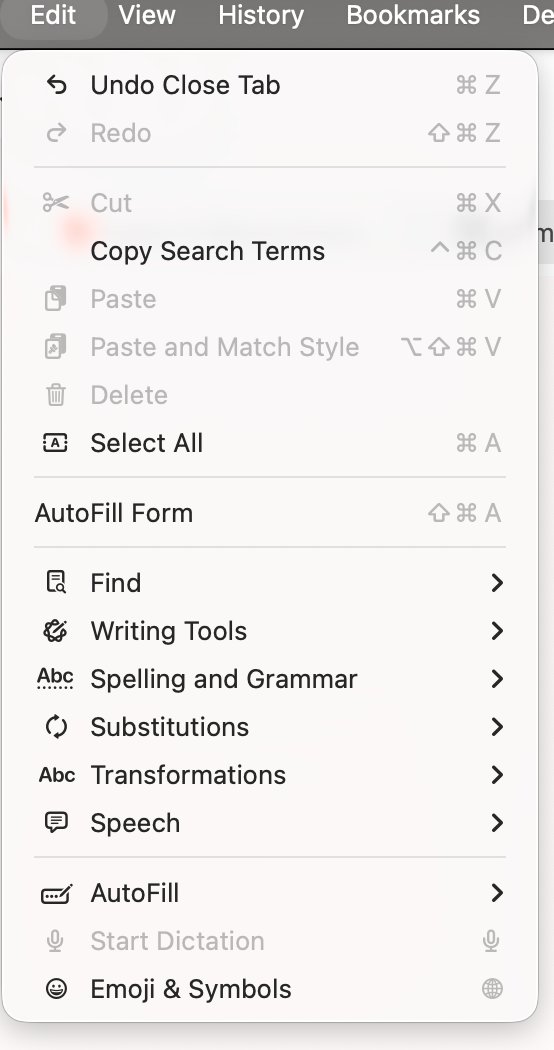
Task: Open the Substitutions submenu chevron
Action: tap(496, 727)
